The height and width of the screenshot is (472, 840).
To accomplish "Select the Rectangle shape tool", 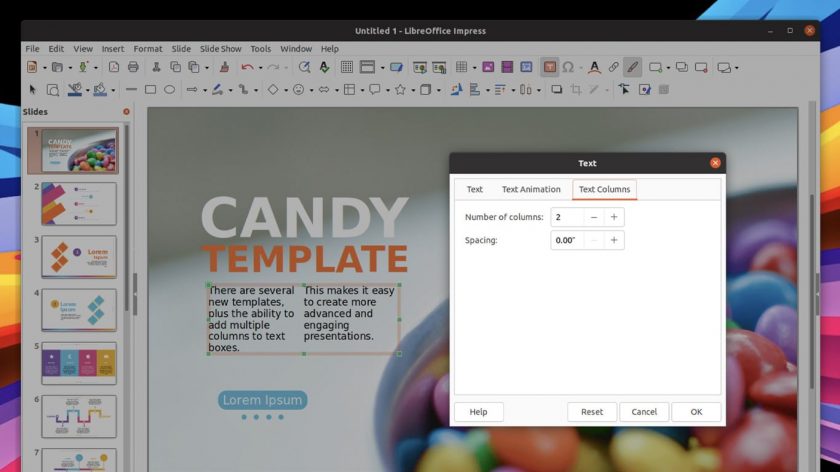I will point(151,89).
